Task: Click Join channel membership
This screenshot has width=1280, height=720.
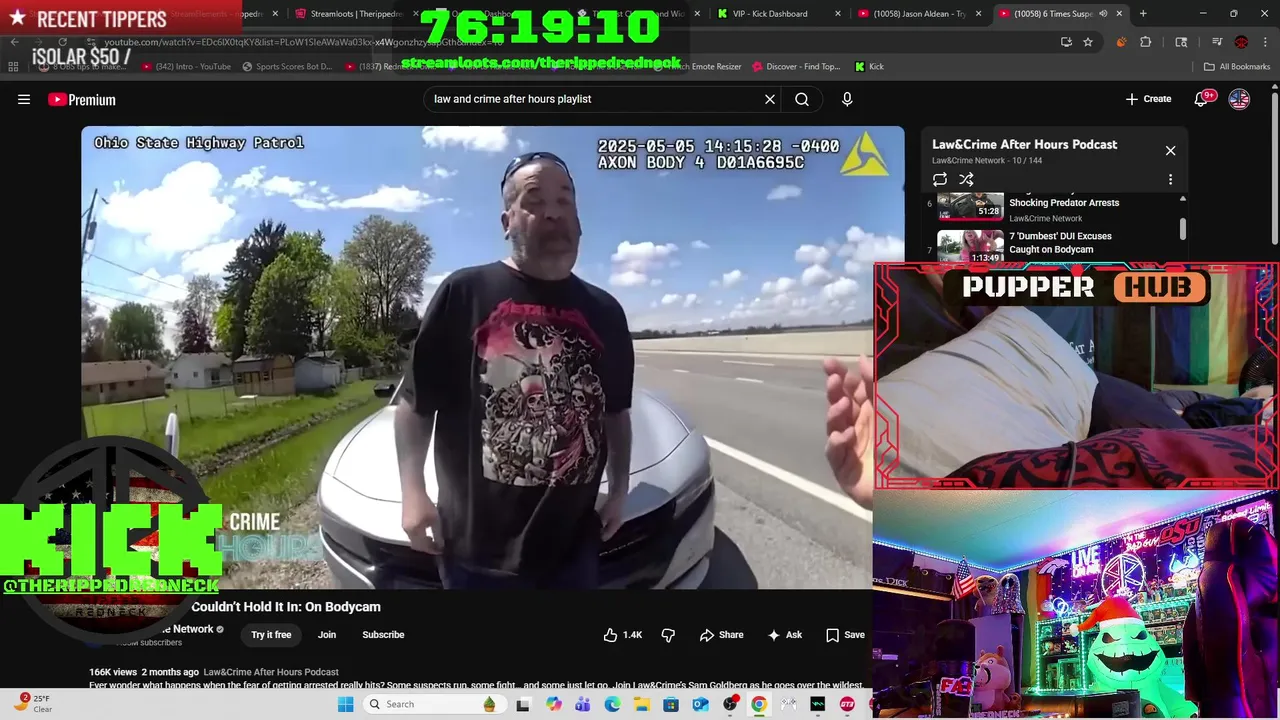Action: tap(327, 635)
